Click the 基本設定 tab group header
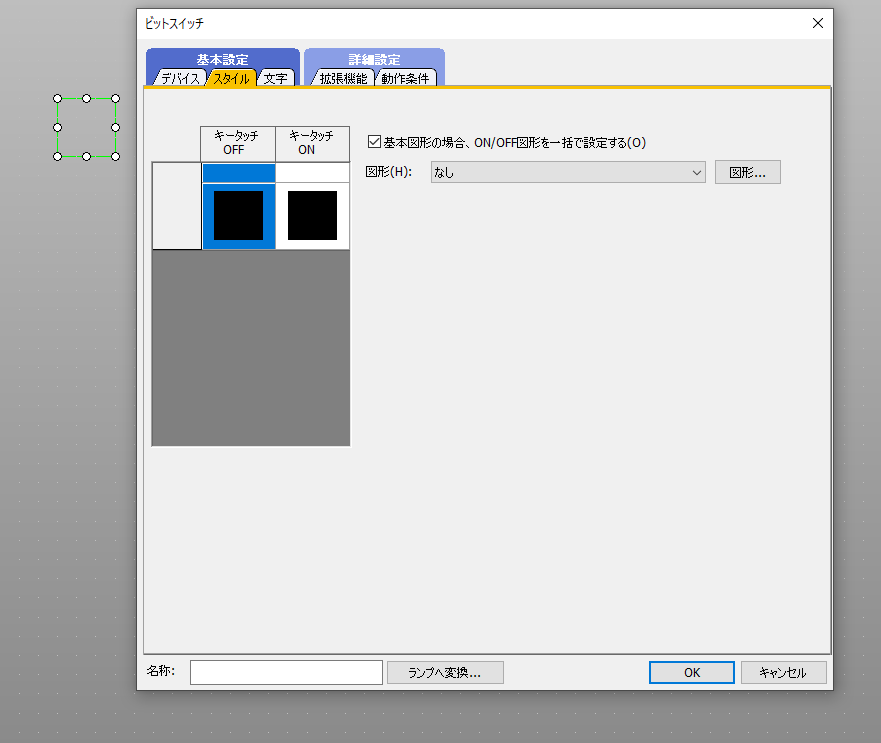 click(222, 59)
